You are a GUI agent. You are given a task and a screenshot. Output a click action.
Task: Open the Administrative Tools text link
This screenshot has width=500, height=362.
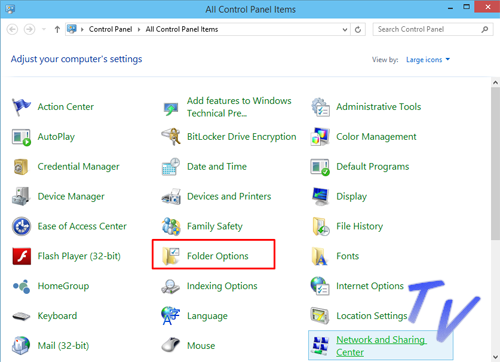click(378, 107)
